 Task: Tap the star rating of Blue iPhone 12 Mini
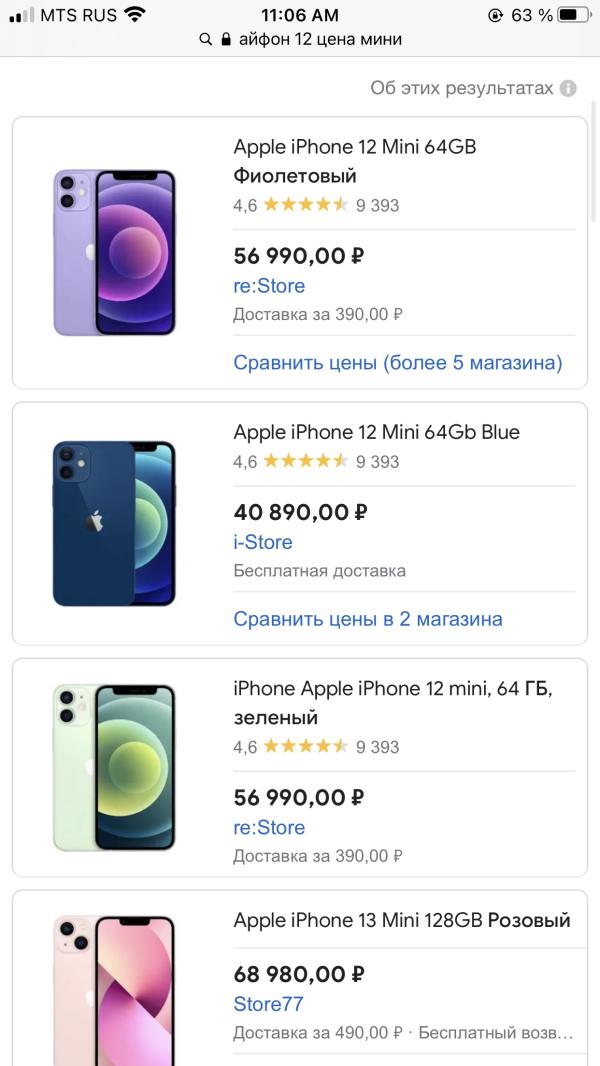click(306, 462)
